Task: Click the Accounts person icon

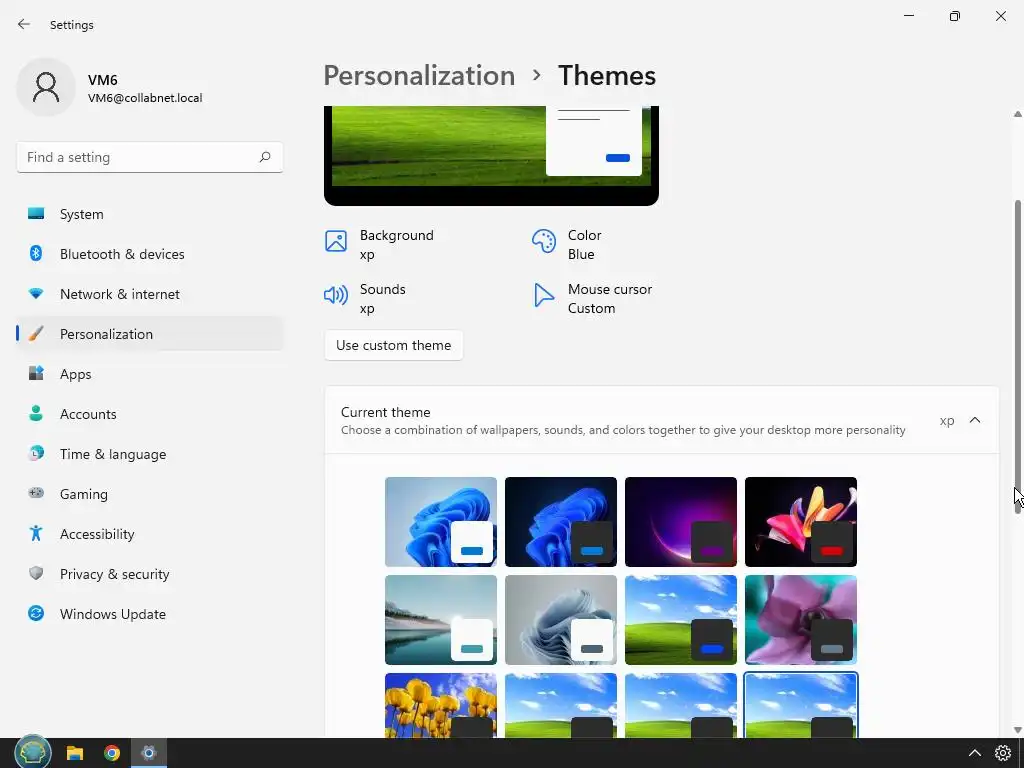Action: click(36, 413)
